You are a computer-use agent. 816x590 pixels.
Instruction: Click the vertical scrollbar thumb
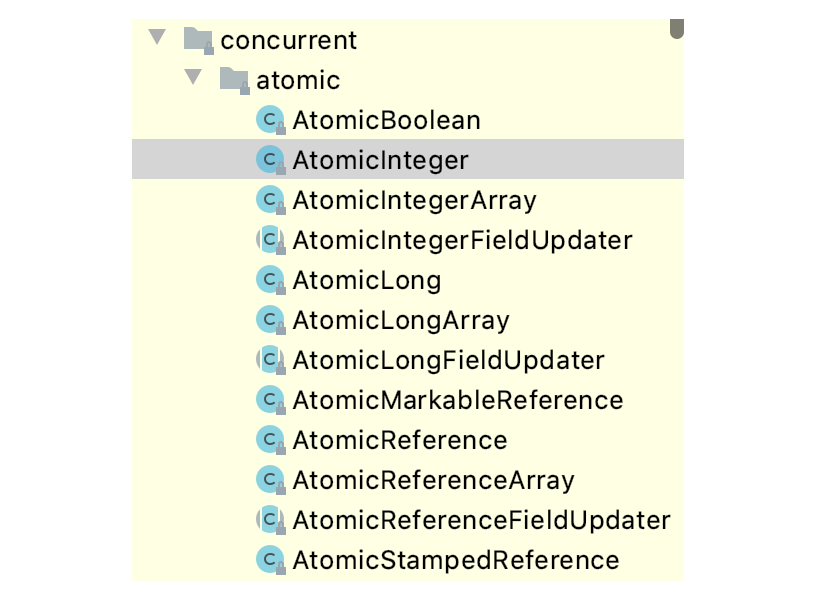click(x=677, y=28)
